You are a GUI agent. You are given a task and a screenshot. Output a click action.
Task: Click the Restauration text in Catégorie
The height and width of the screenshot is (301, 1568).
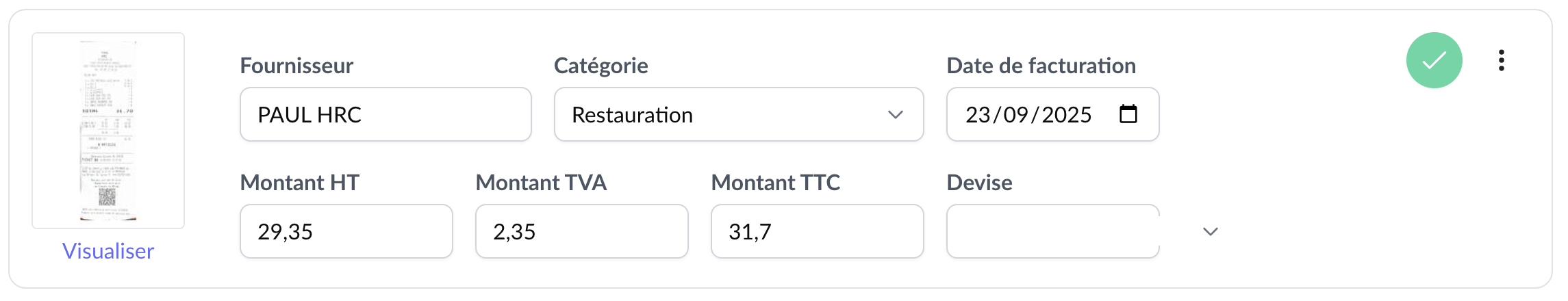click(632, 114)
